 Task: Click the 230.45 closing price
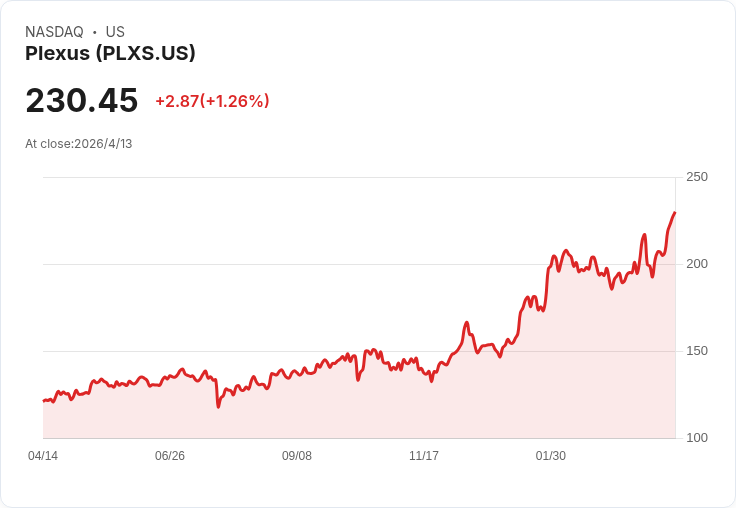click(82, 101)
